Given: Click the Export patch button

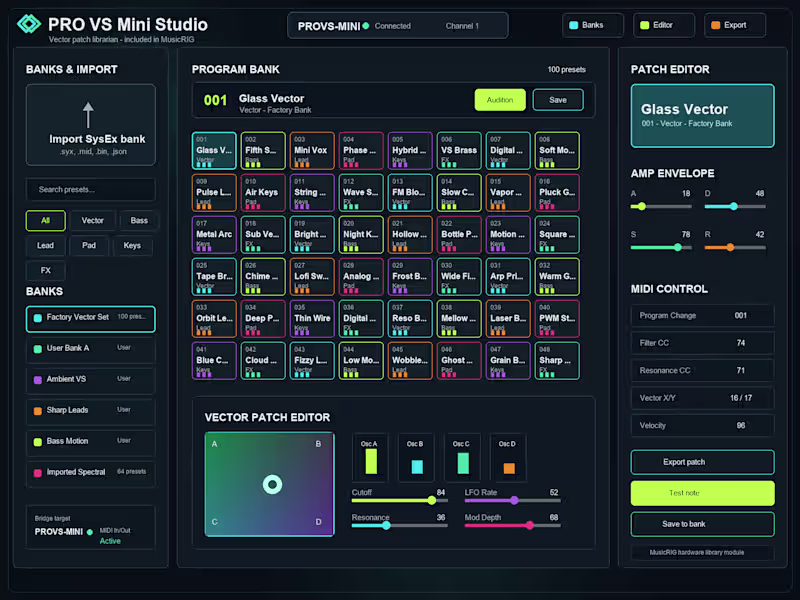Looking at the screenshot, I should (702, 462).
